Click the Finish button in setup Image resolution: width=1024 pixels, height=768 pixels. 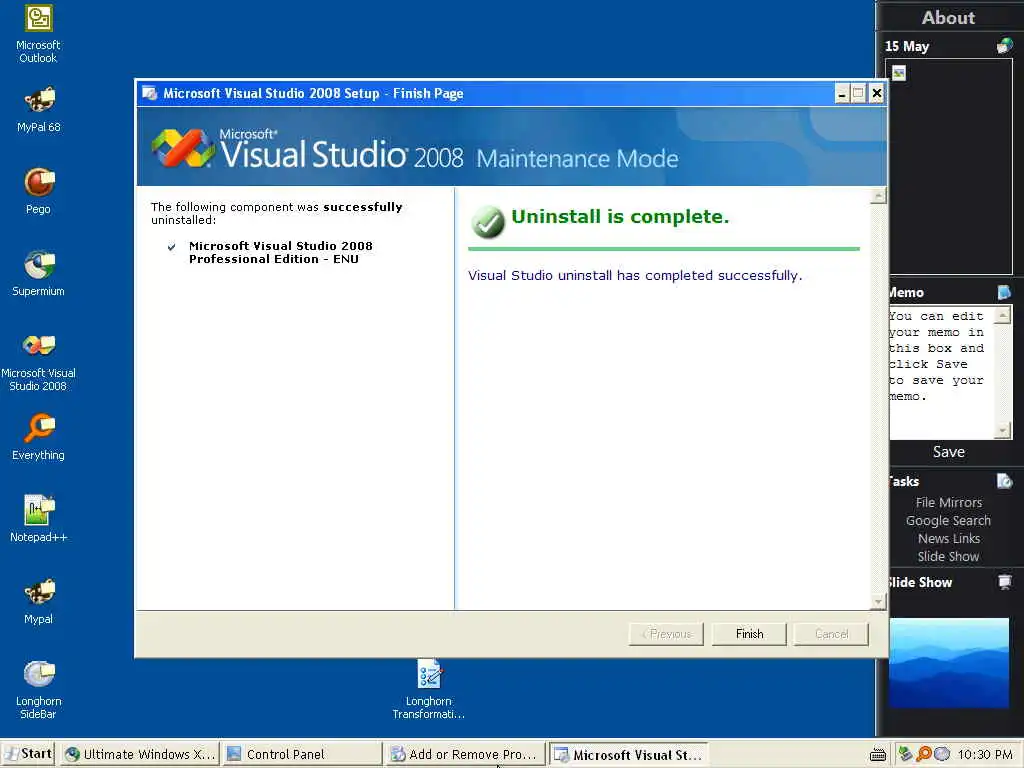pos(748,633)
